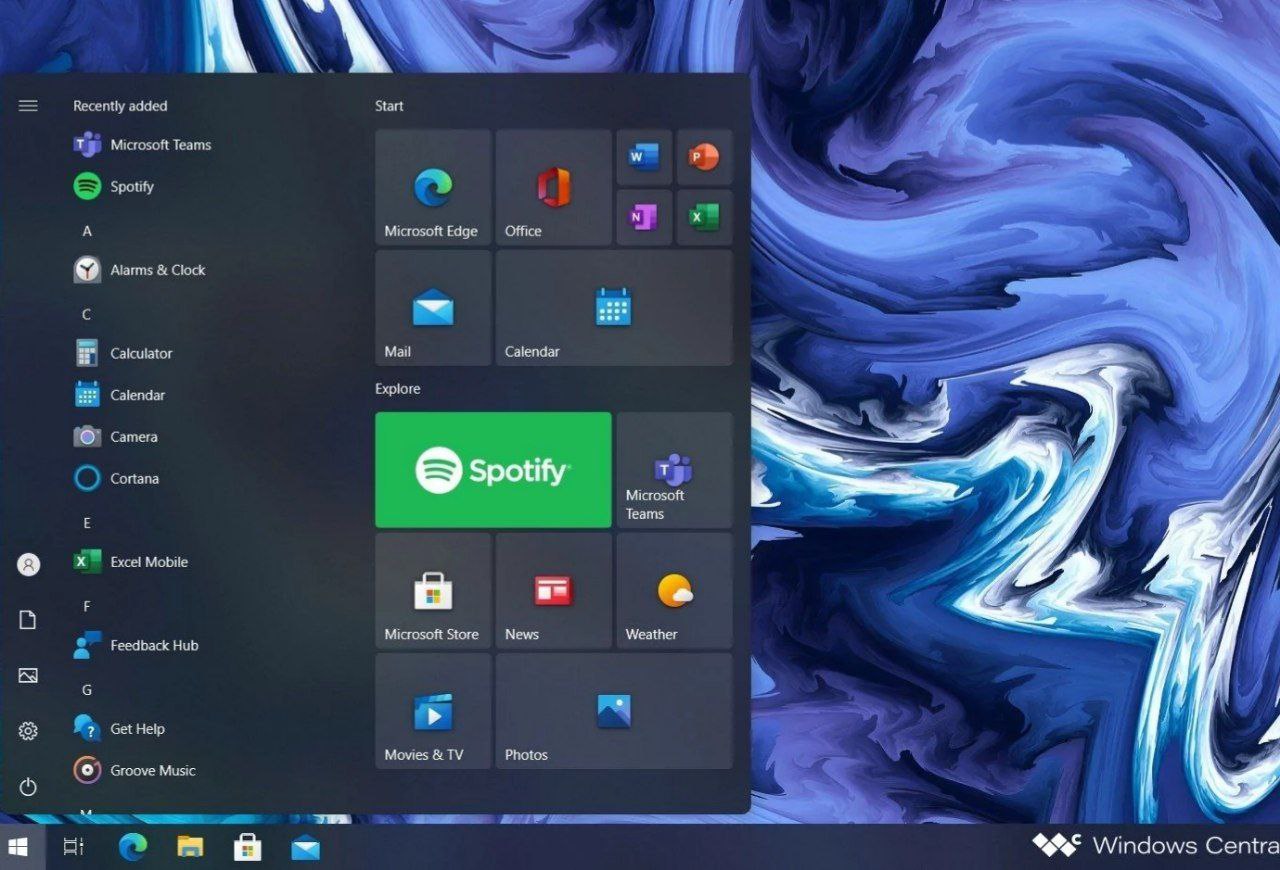The height and width of the screenshot is (870, 1280).
Task: Launch Excel from the small green tile
Action: tap(704, 217)
